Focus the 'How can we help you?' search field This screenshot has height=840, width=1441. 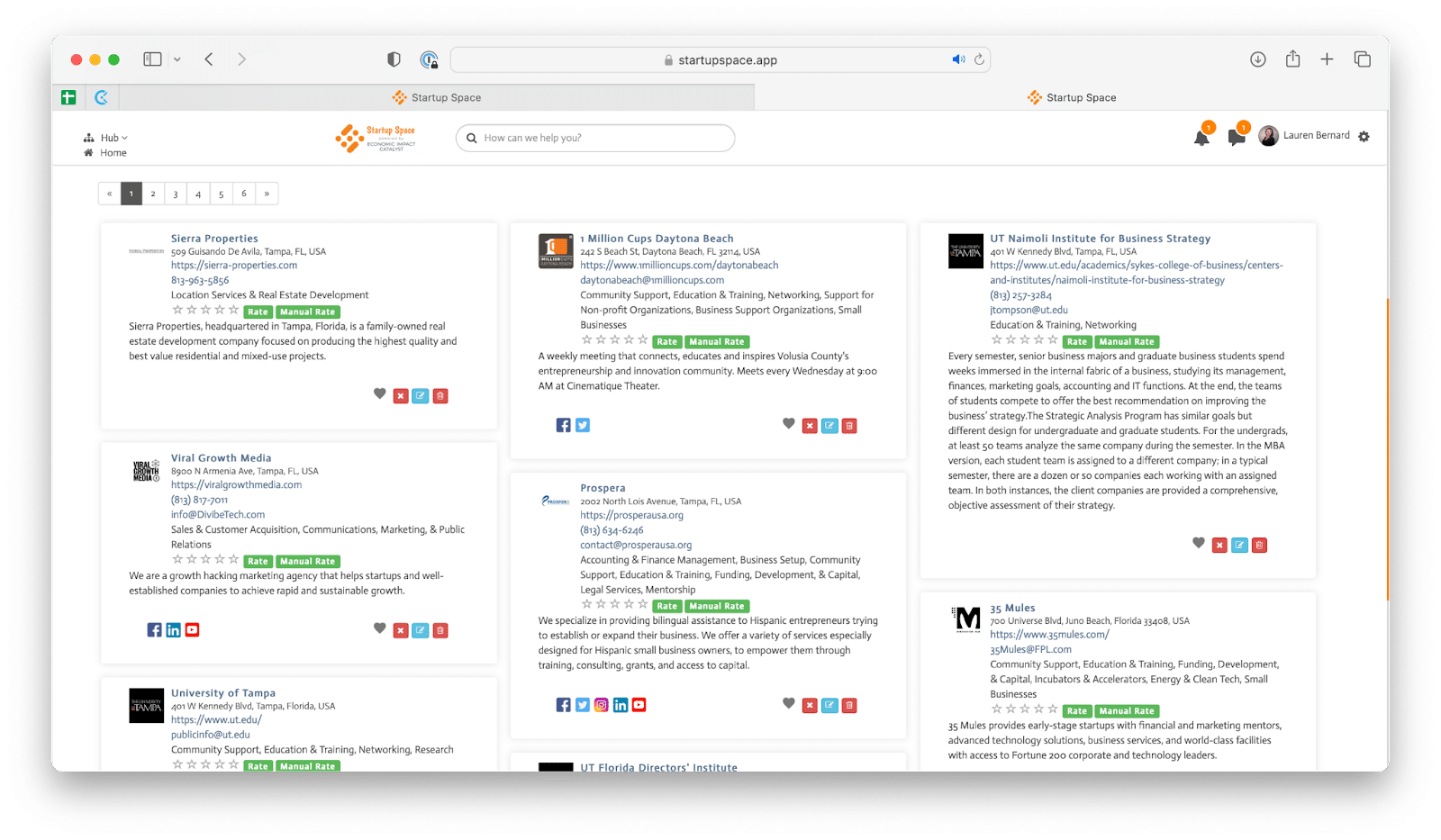point(595,138)
